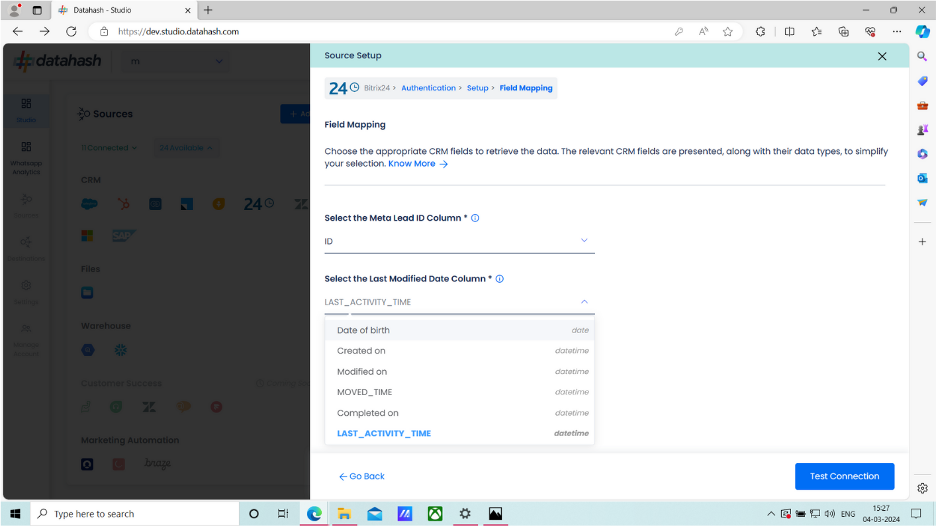Open the Mail app from the taskbar
The image size is (936, 526).
[x=374, y=513]
